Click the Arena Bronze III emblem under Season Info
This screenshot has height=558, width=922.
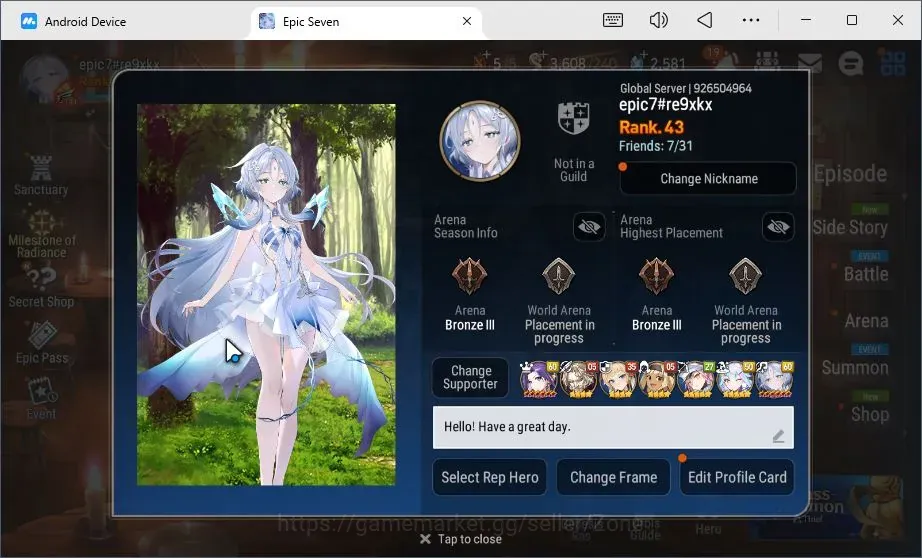[469, 276]
